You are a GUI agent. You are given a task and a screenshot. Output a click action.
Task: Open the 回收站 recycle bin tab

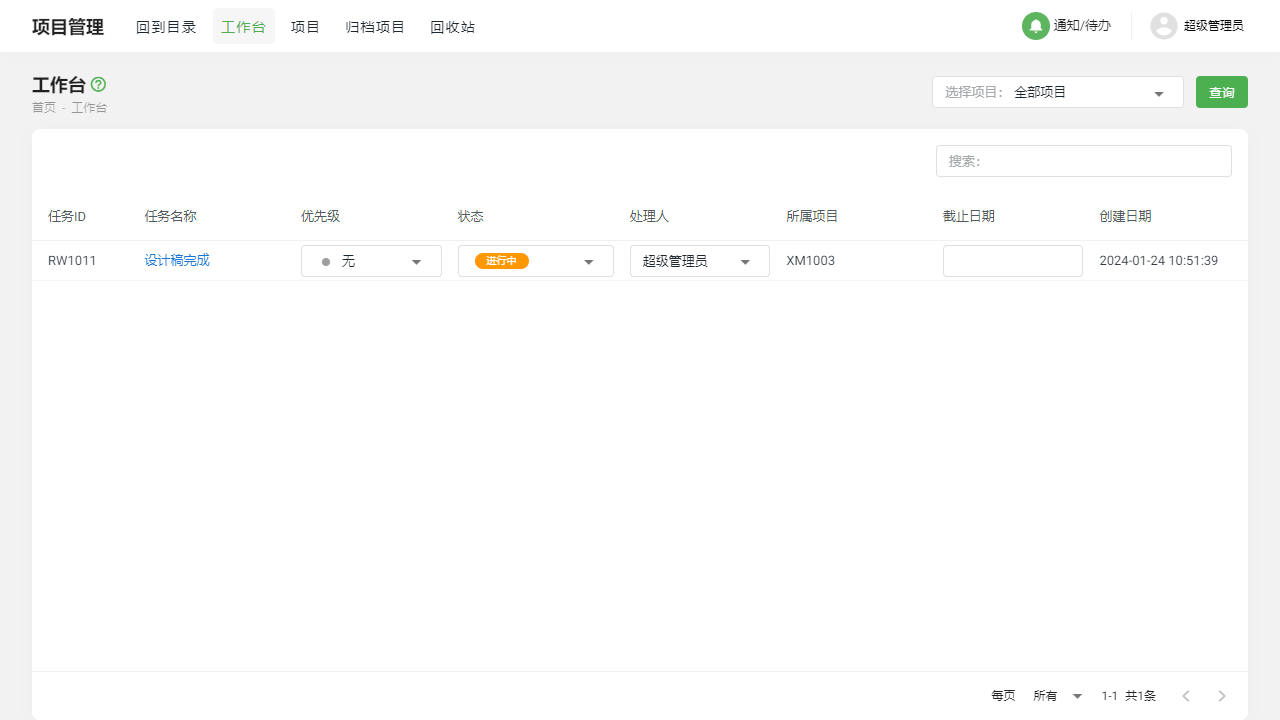pos(452,27)
